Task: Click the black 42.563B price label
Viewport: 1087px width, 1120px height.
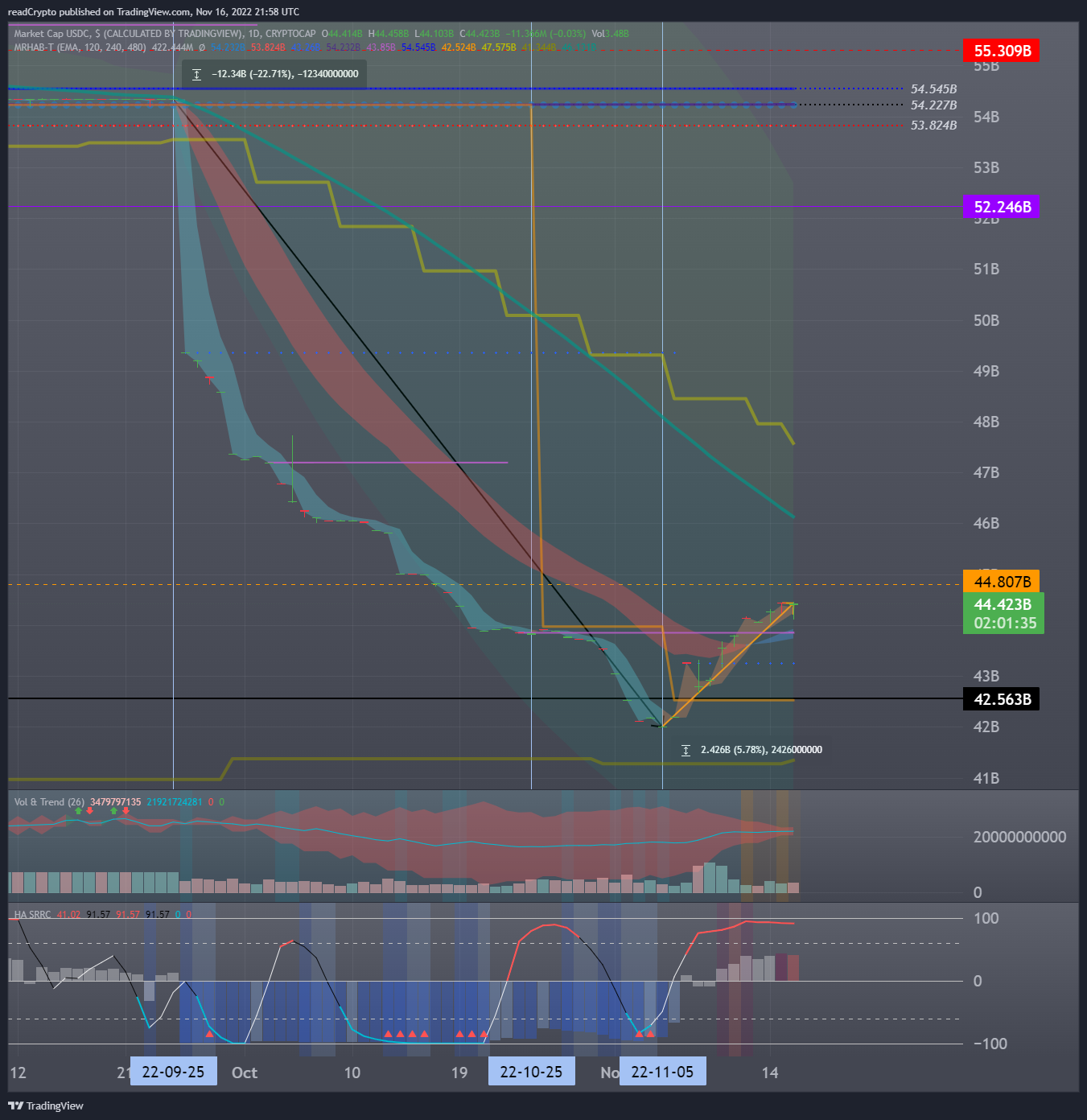Action: 1002,699
